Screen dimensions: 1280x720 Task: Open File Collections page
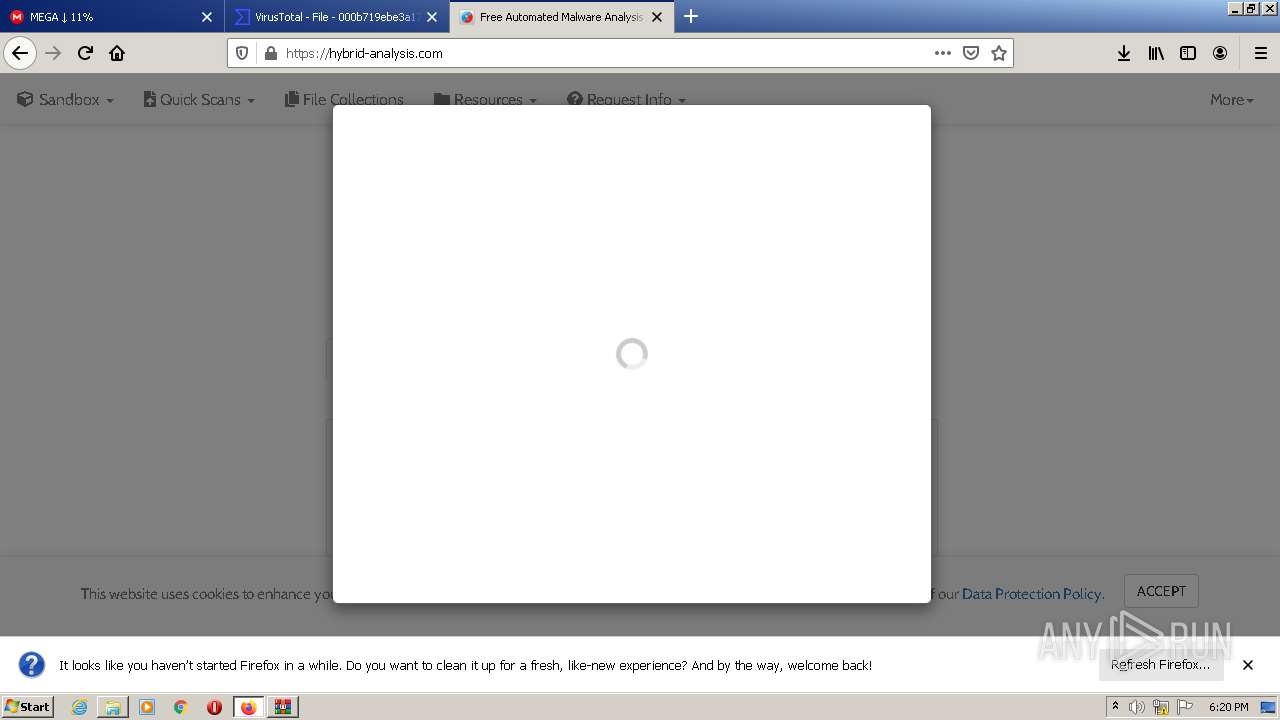click(x=344, y=100)
